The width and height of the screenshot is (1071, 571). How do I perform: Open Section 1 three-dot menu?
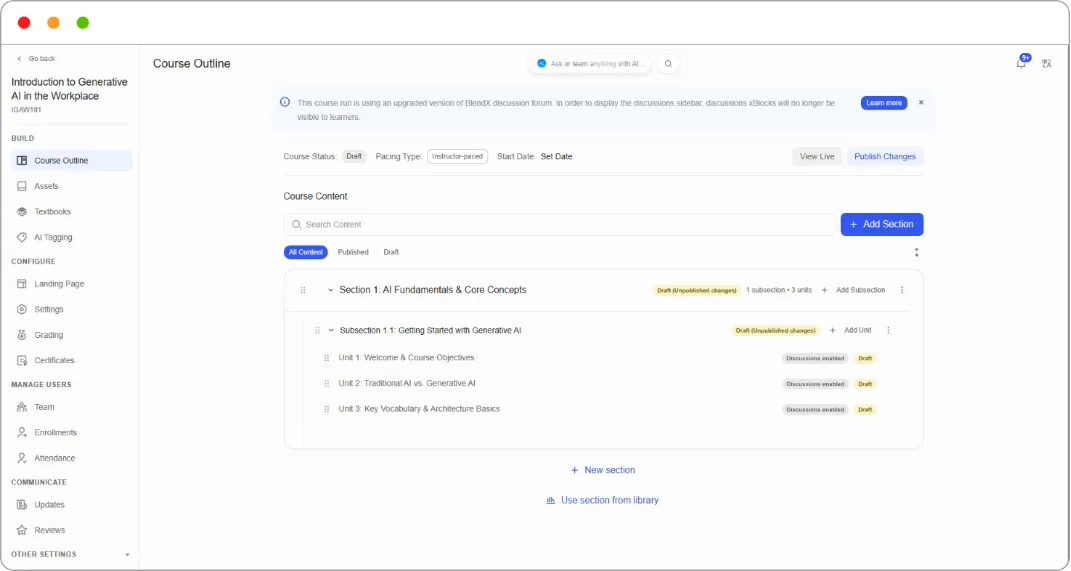click(x=902, y=290)
